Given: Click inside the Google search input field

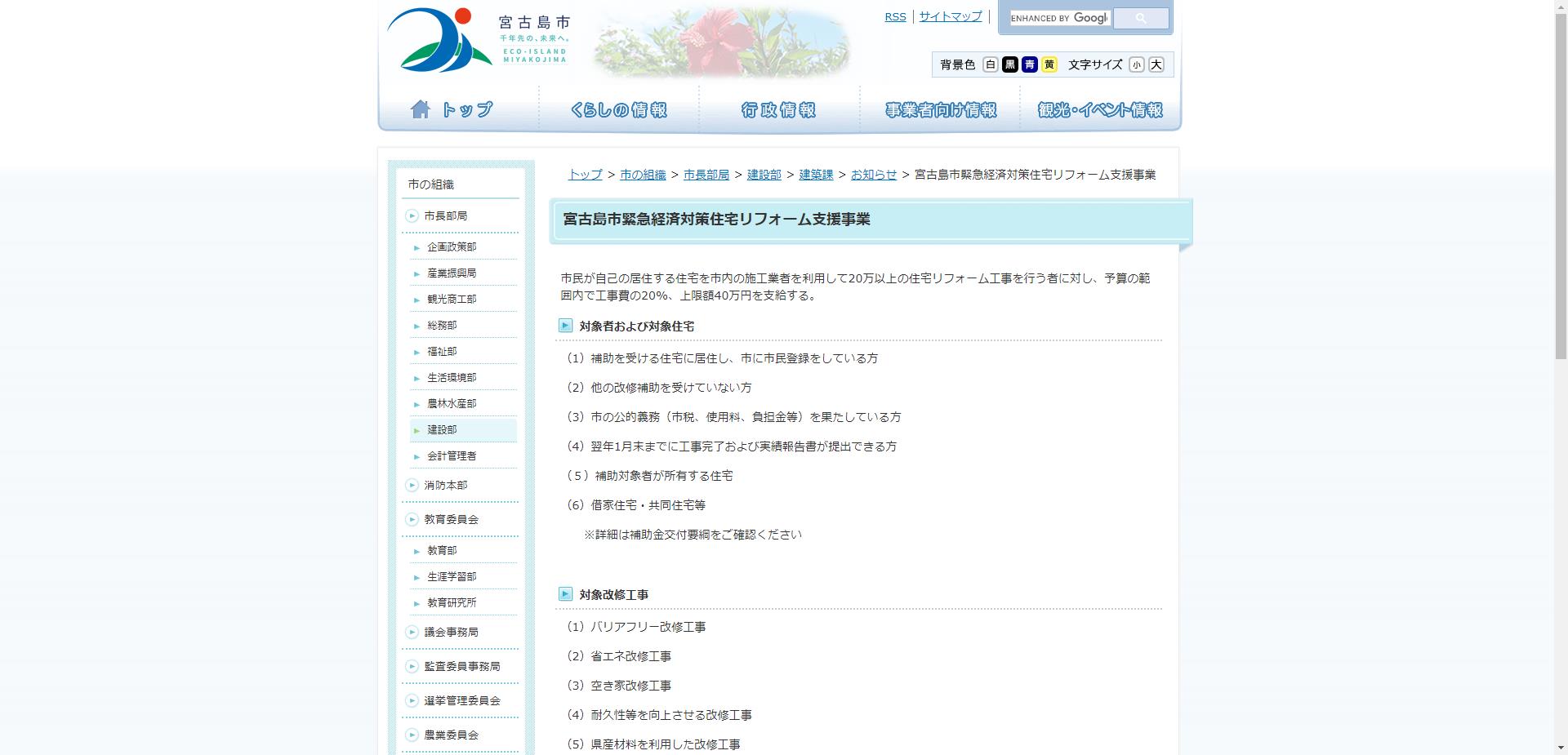Looking at the screenshot, I should 1058,17.
